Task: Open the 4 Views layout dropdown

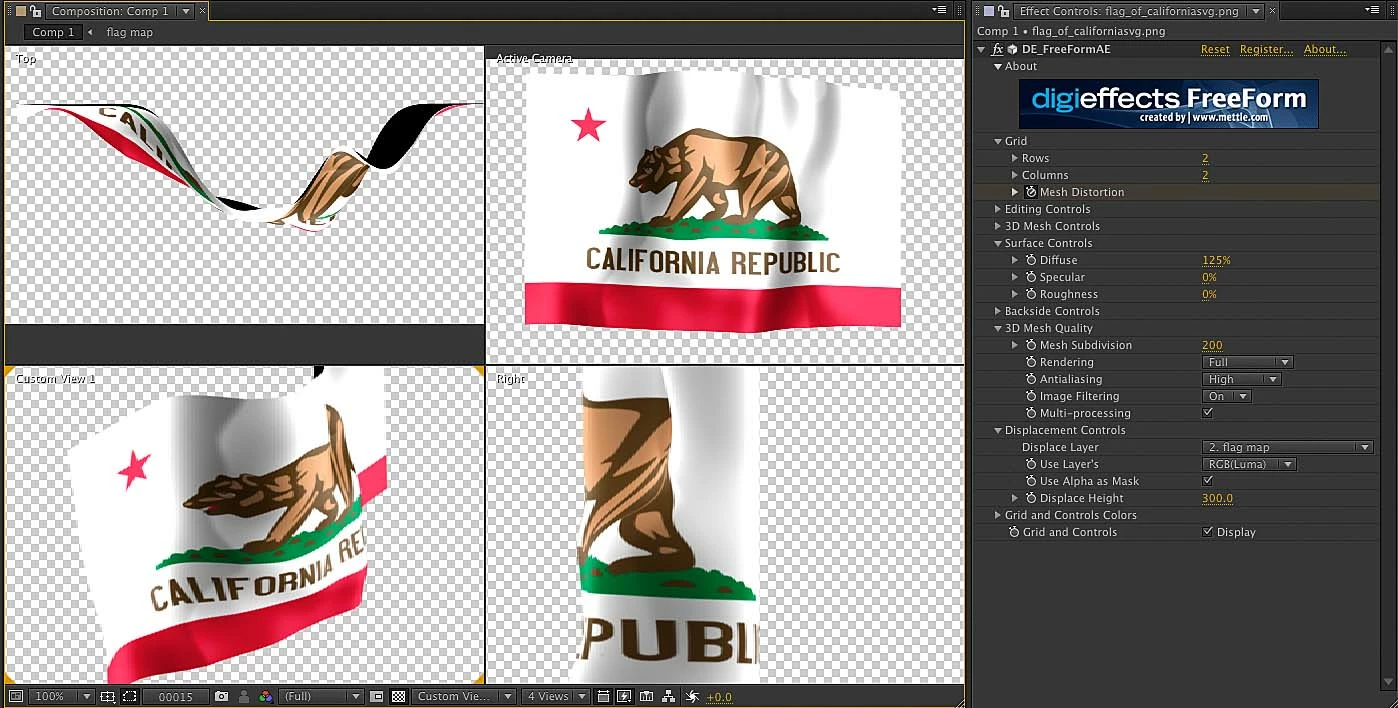Action: (x=557, y=696)
